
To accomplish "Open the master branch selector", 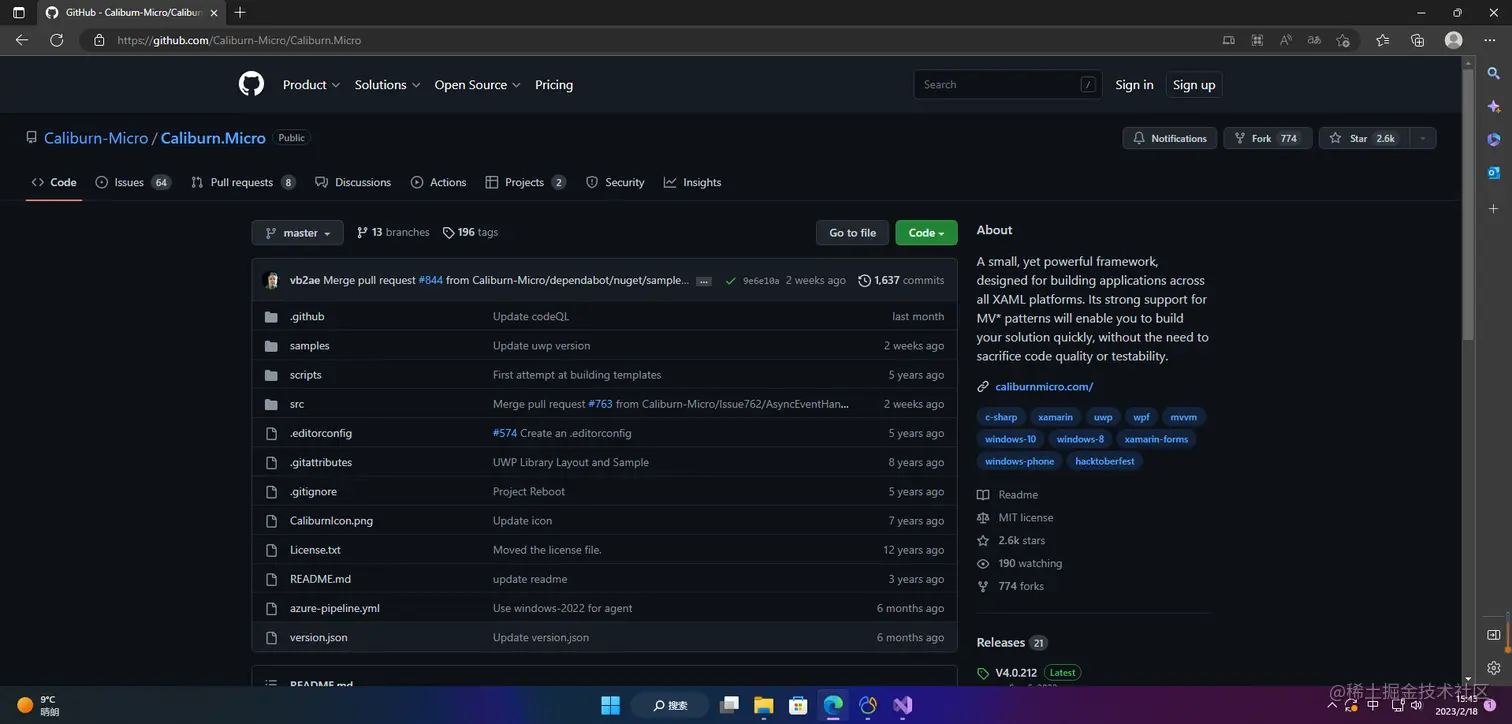I will pyautogui.click(x=297, y=233).
